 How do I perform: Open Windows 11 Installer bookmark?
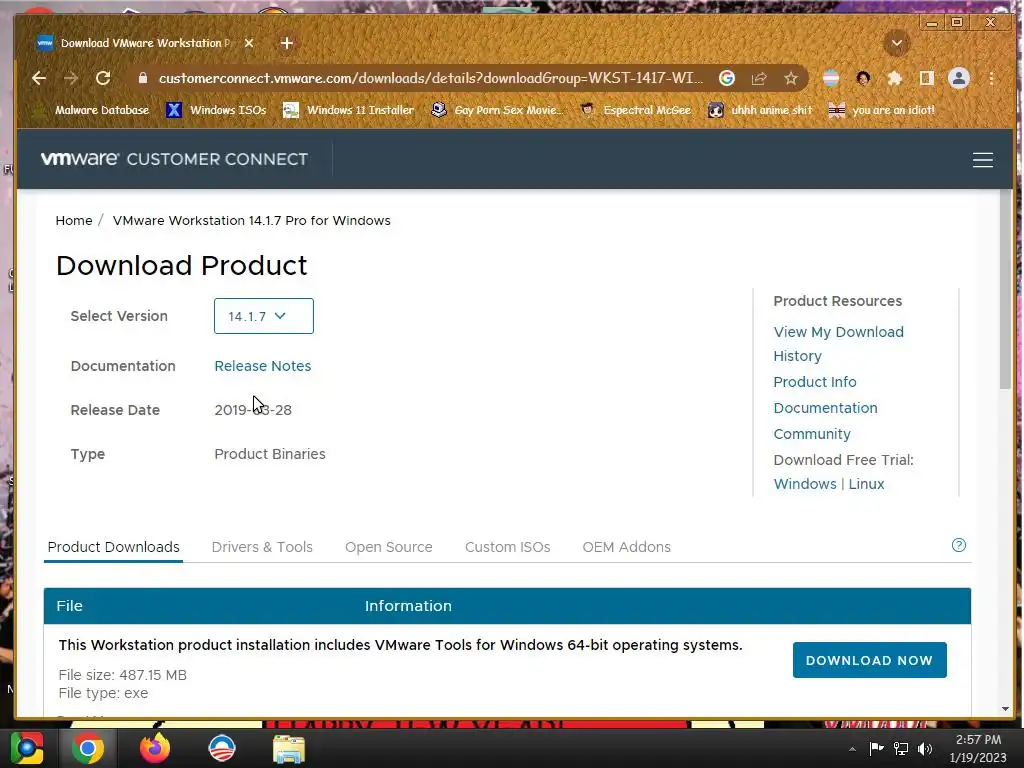point(348,110)
